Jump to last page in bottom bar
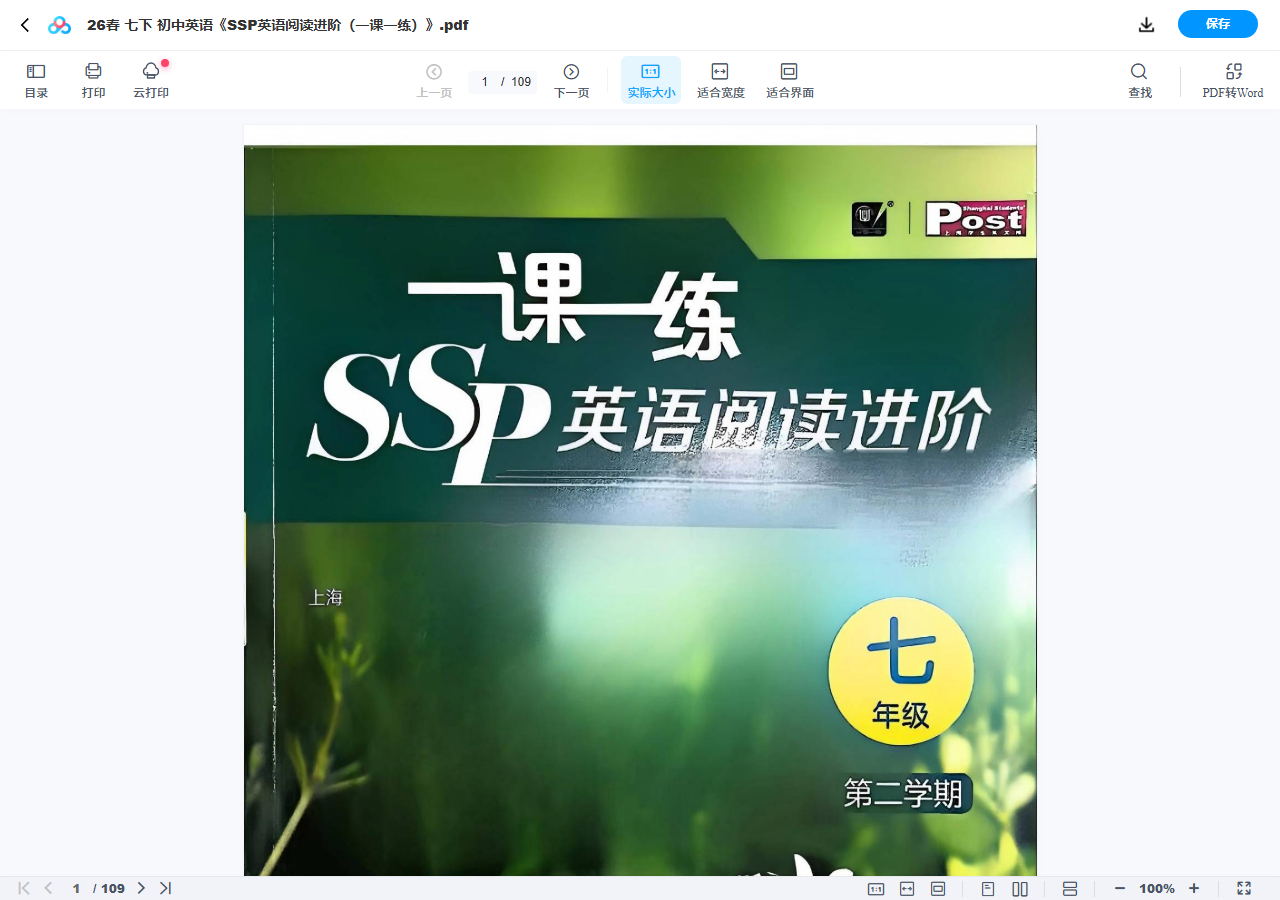The width and height of the screenshot is (1280, 900). (x=166, y=888)
